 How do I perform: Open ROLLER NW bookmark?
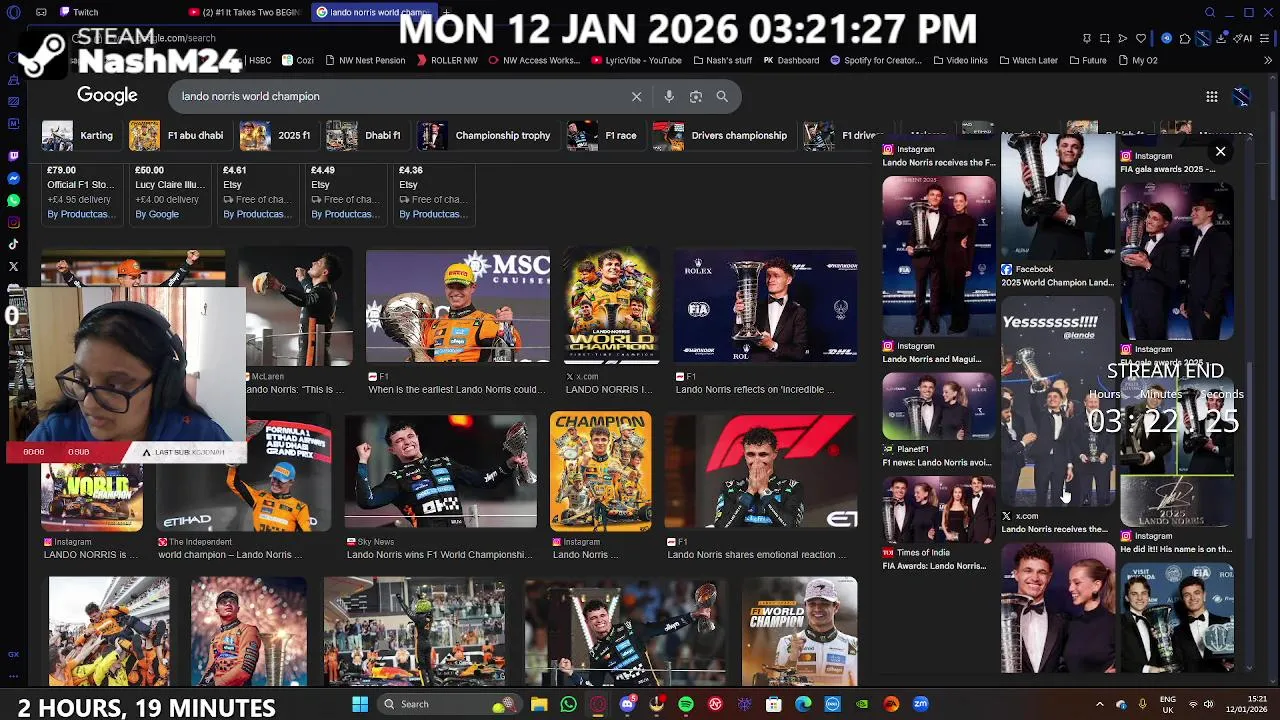[447, 60]
